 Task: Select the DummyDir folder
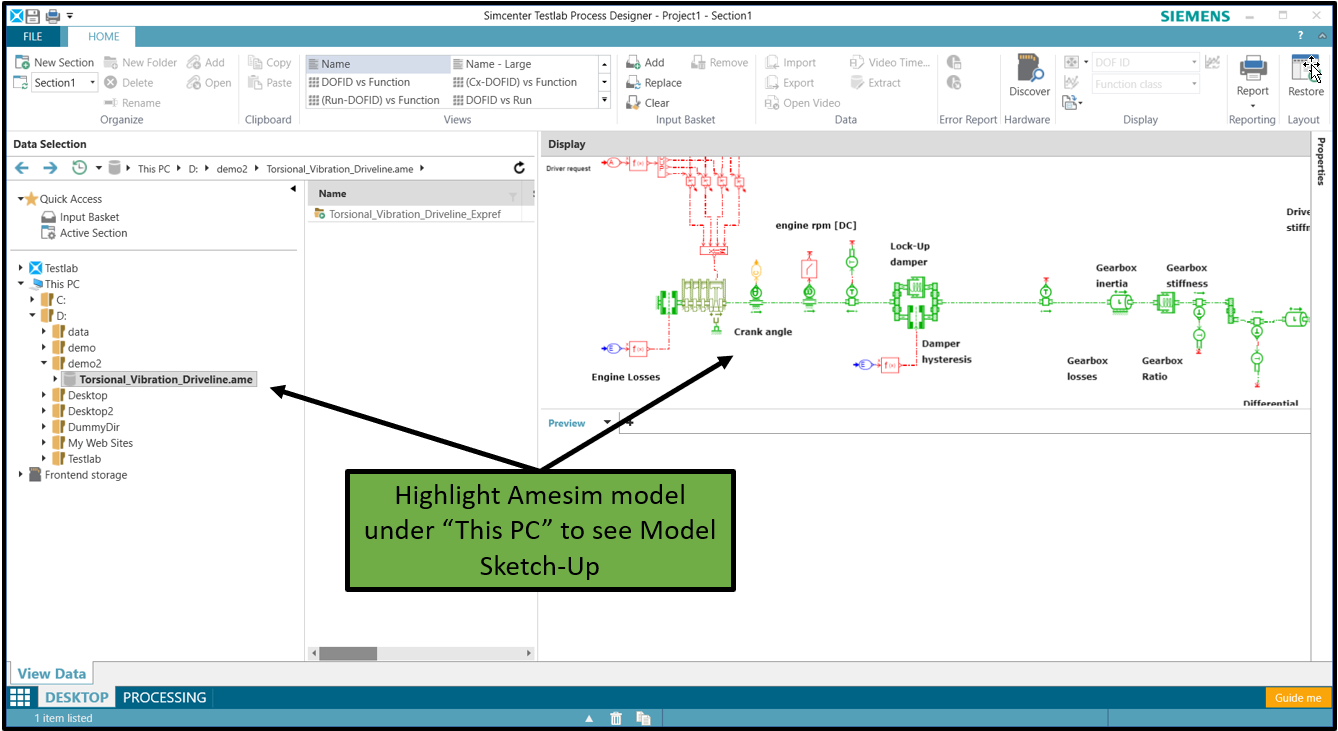93,427
